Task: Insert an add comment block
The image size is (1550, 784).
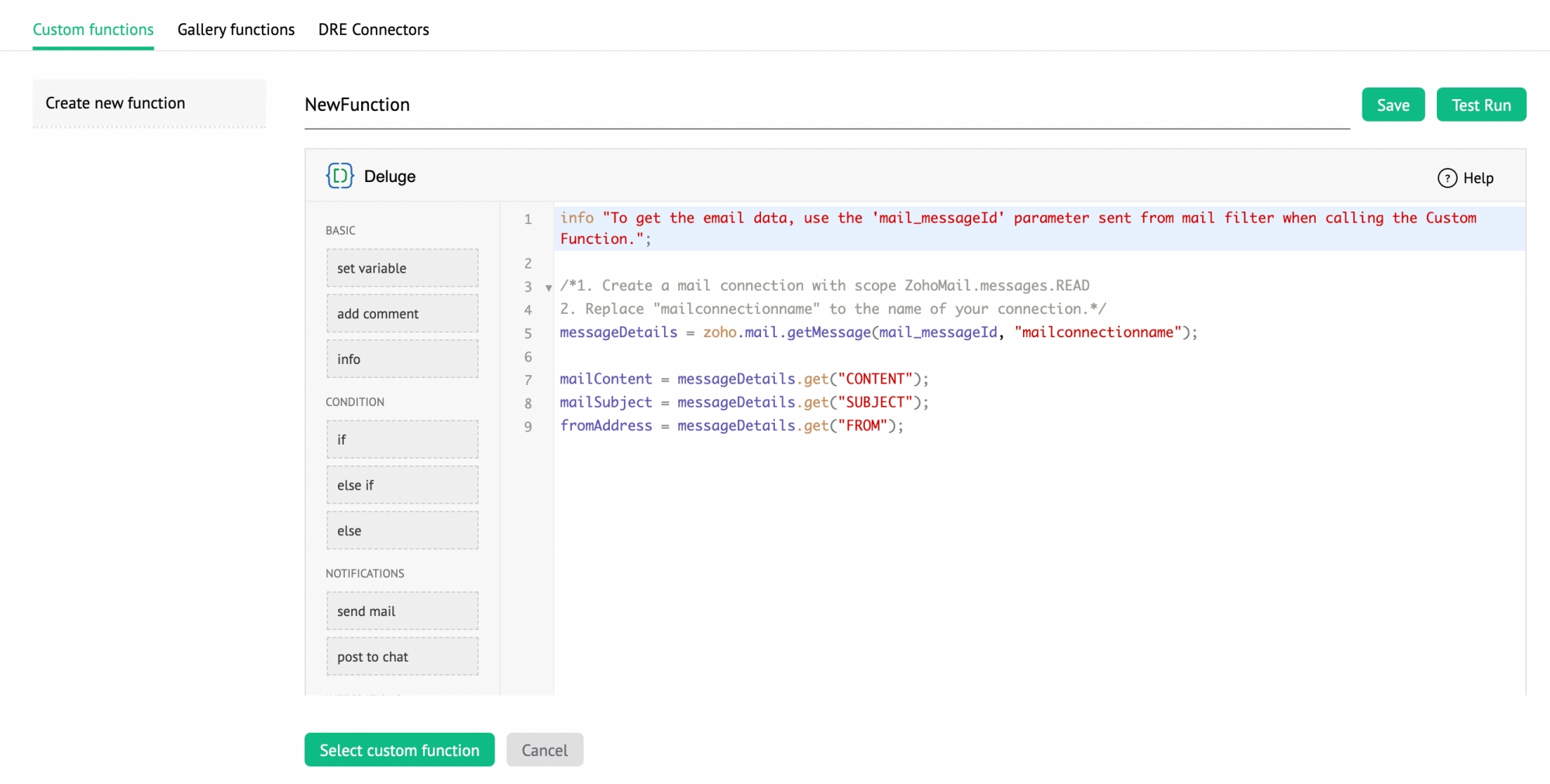Action: [402, 314]
